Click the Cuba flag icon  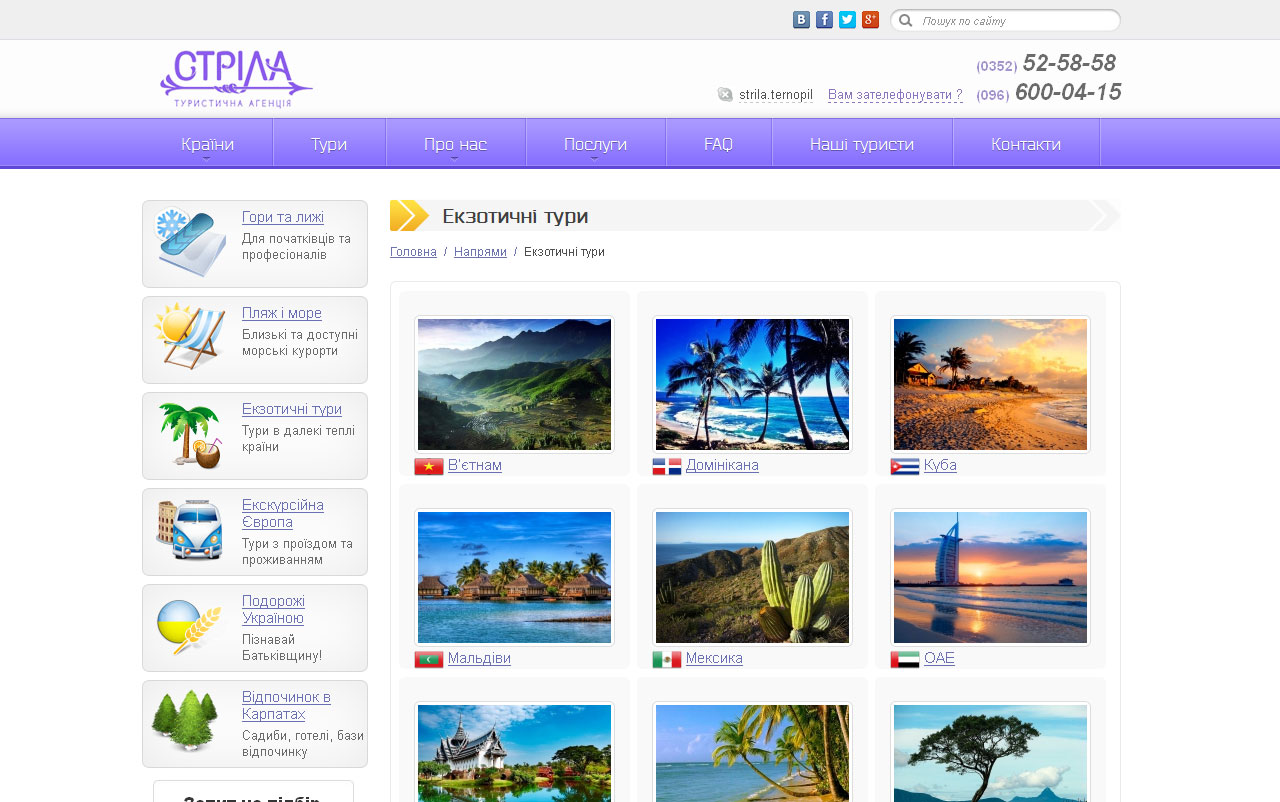pyautogui.click(x=905, y=466)
